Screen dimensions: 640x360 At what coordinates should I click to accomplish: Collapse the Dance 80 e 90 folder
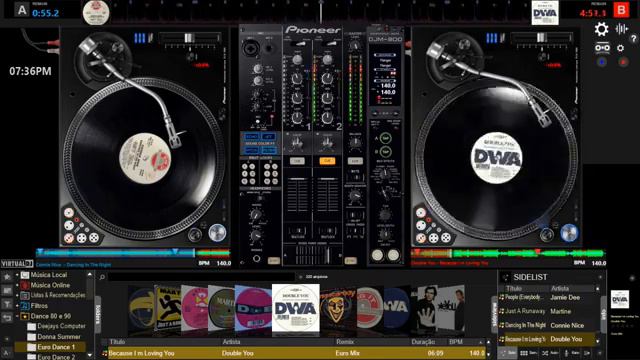pyautogui.click(x=17, y=316)
